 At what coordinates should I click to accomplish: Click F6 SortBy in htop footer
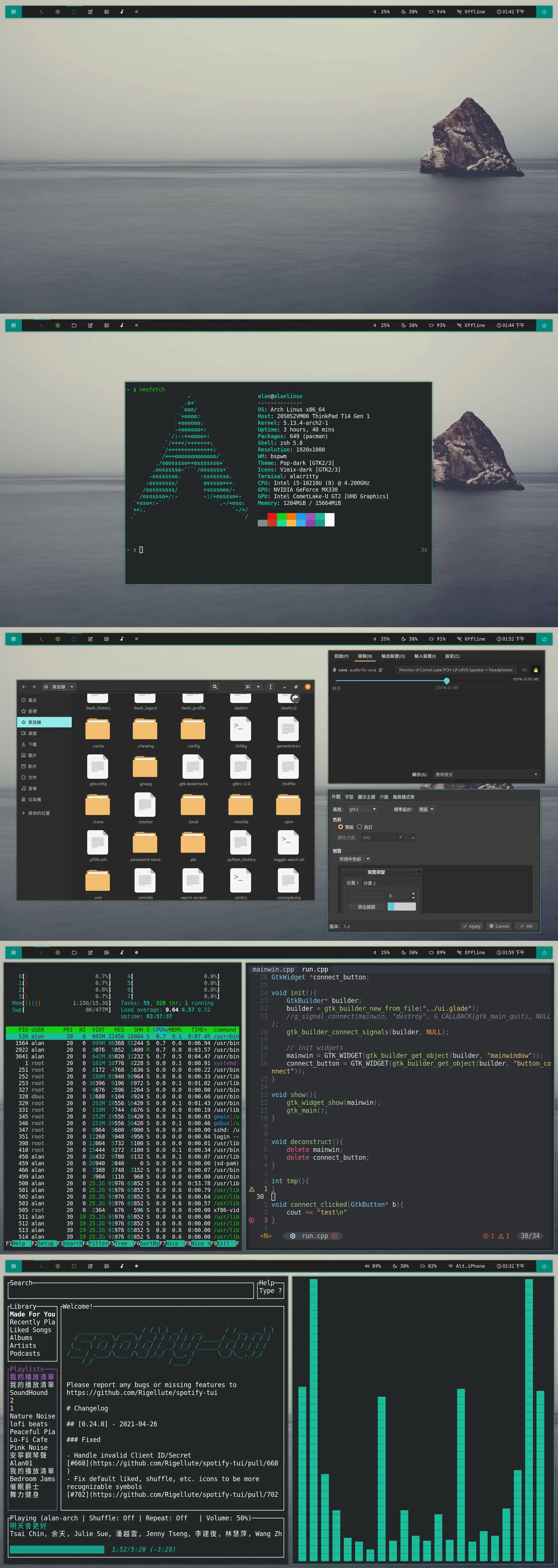coord(146,1244)
